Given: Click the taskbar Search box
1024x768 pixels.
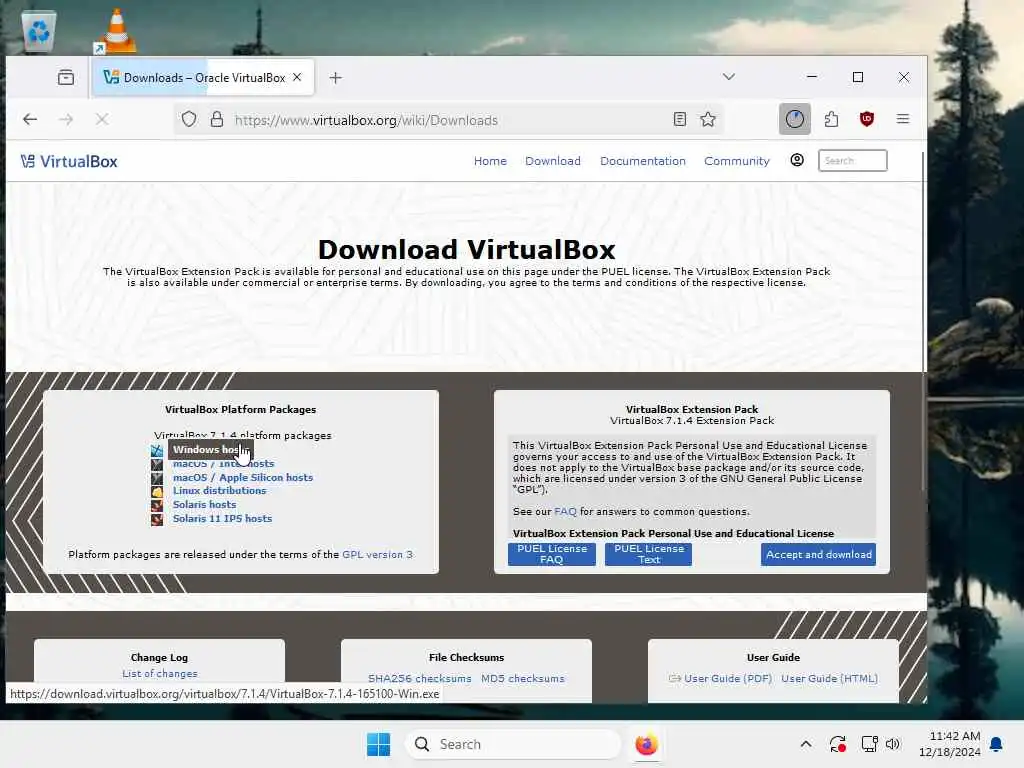Looking at the screenshot, I should point(513,744).
